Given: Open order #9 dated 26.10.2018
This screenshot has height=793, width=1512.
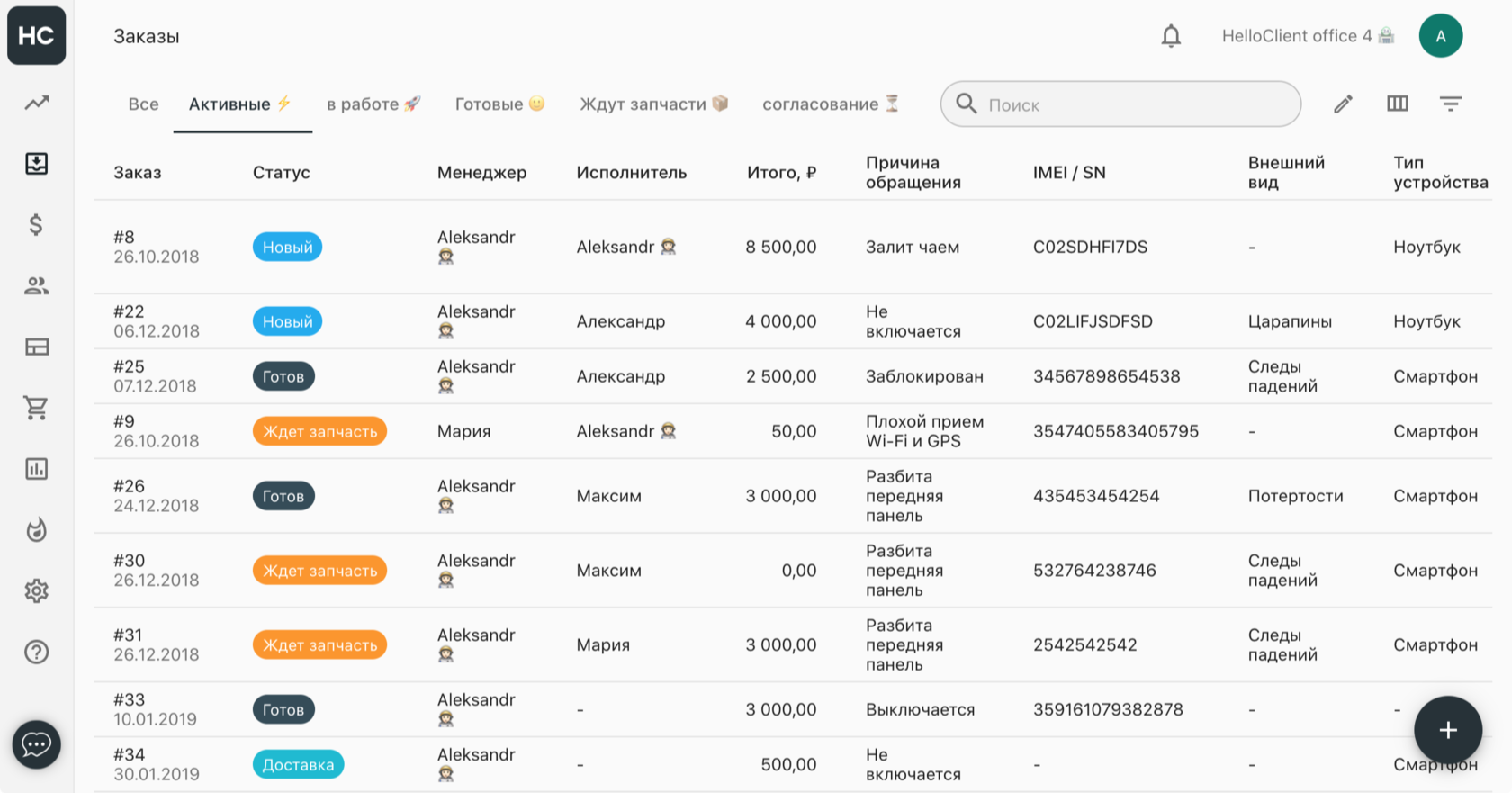Looking at the screenshot, I should (x=156, y=431).
